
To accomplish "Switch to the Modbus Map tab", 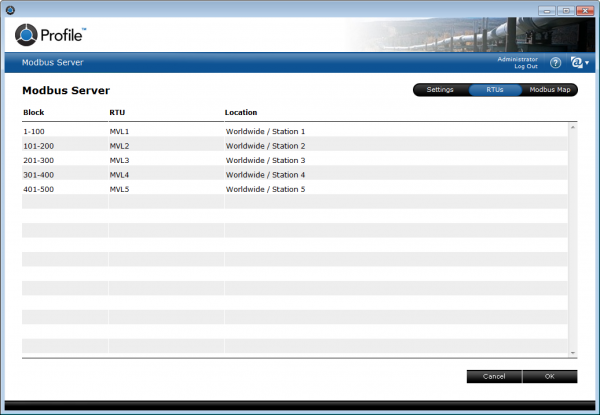I will pyautogui.click(x=550, y=90).
